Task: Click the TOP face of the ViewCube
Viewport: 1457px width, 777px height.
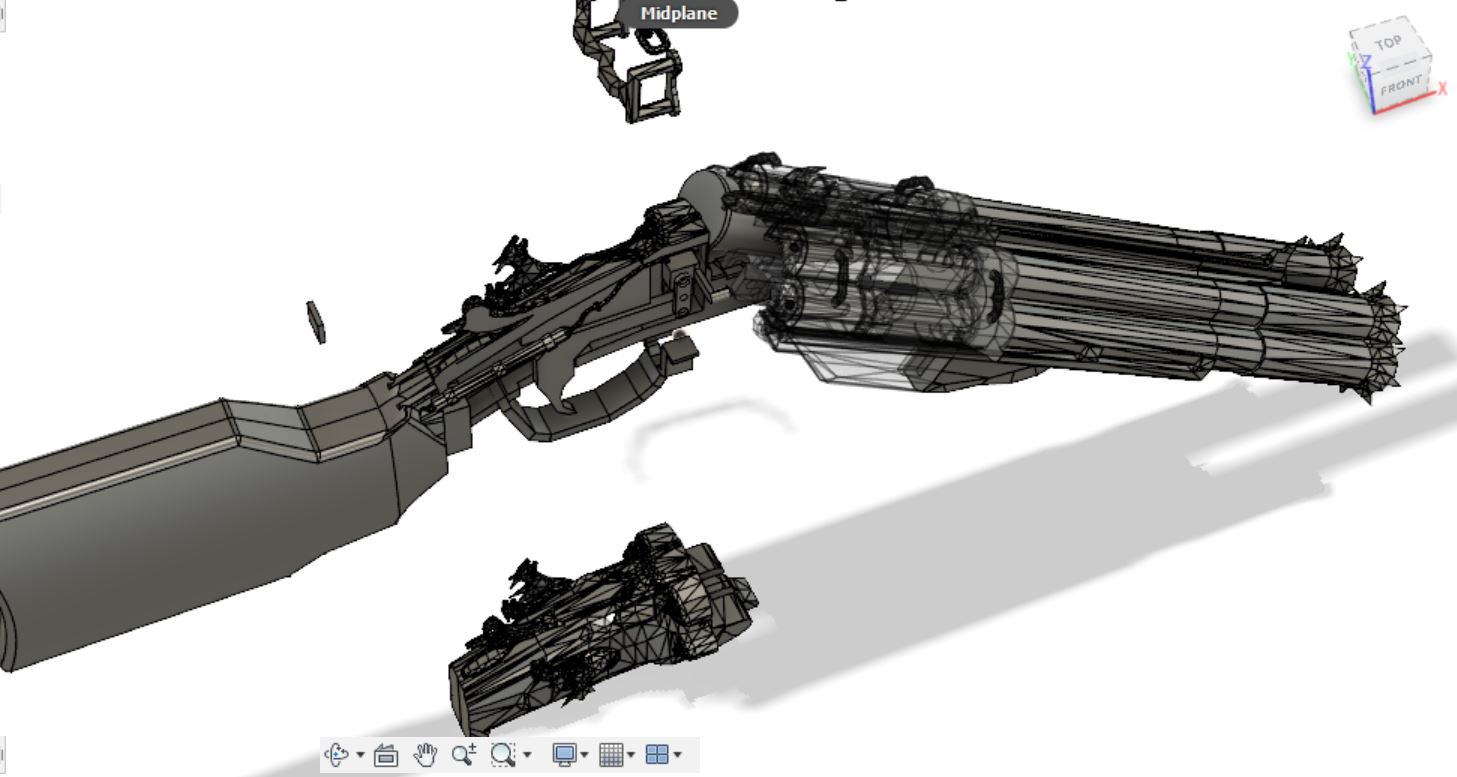Action: (1388, 45)
